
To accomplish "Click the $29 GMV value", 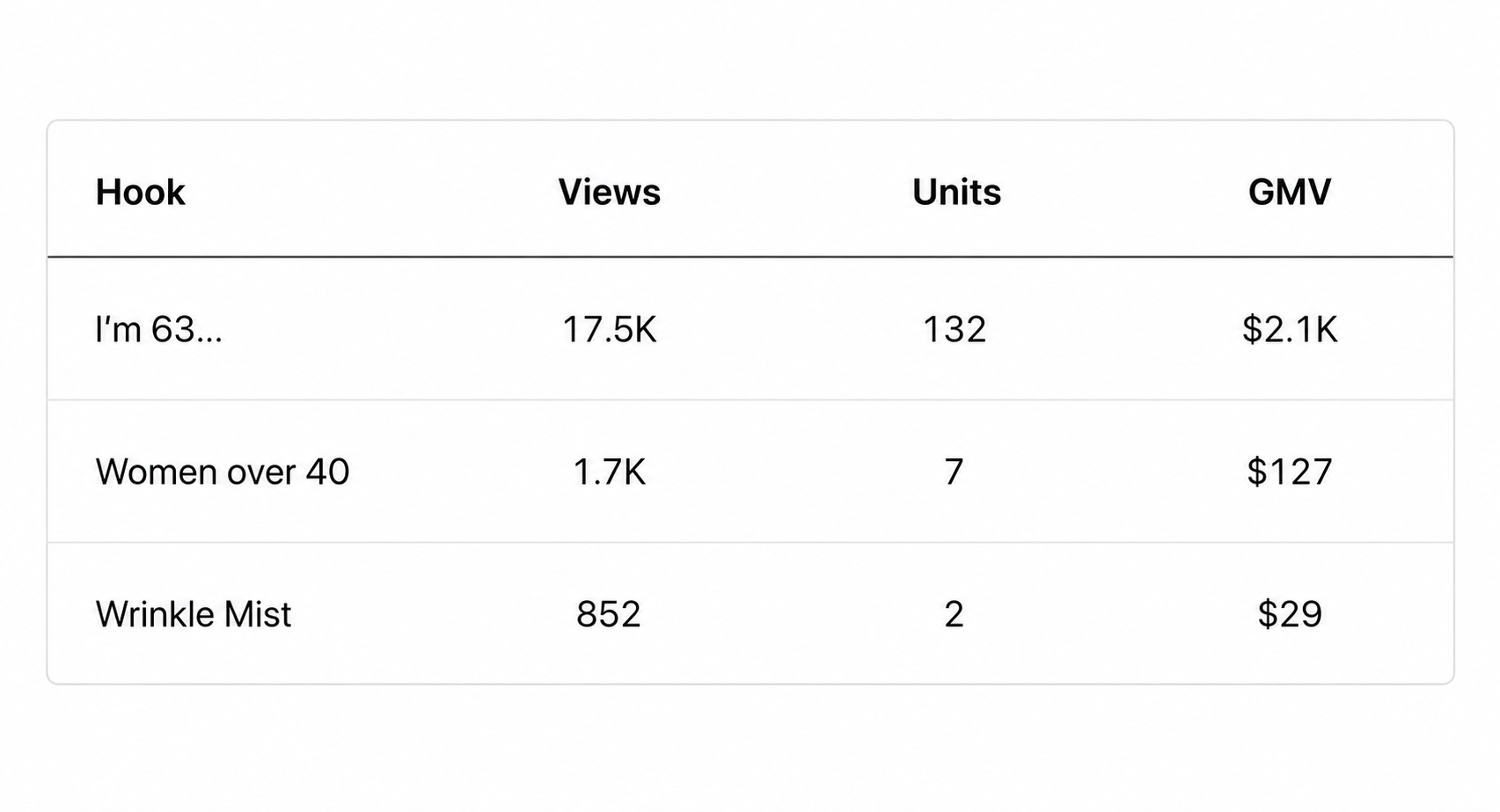I will pos(1290,614).
